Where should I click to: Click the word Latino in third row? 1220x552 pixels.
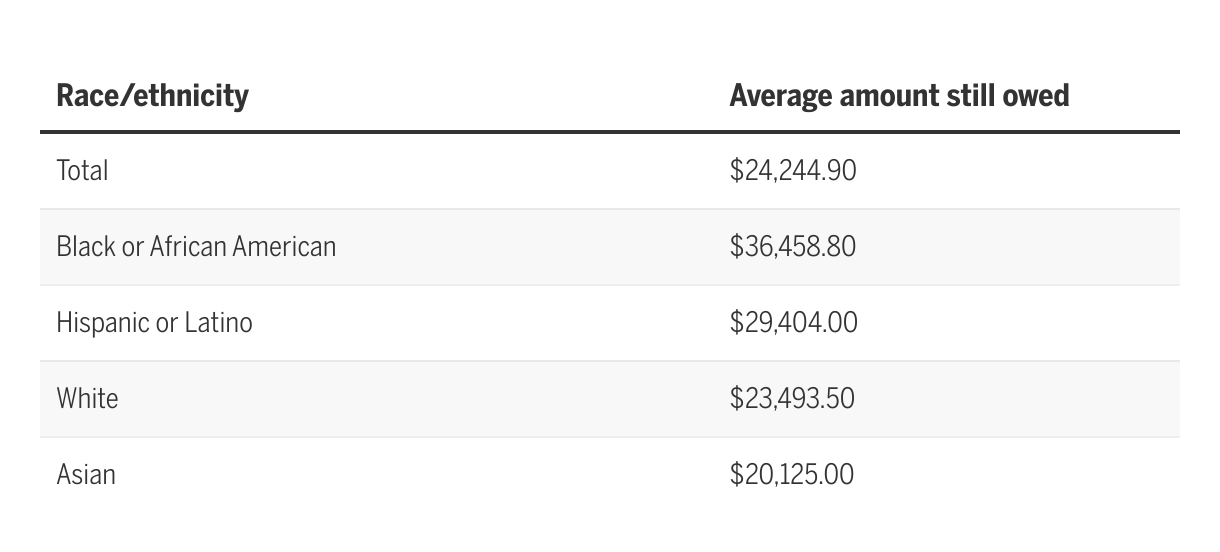coord(218,323)
